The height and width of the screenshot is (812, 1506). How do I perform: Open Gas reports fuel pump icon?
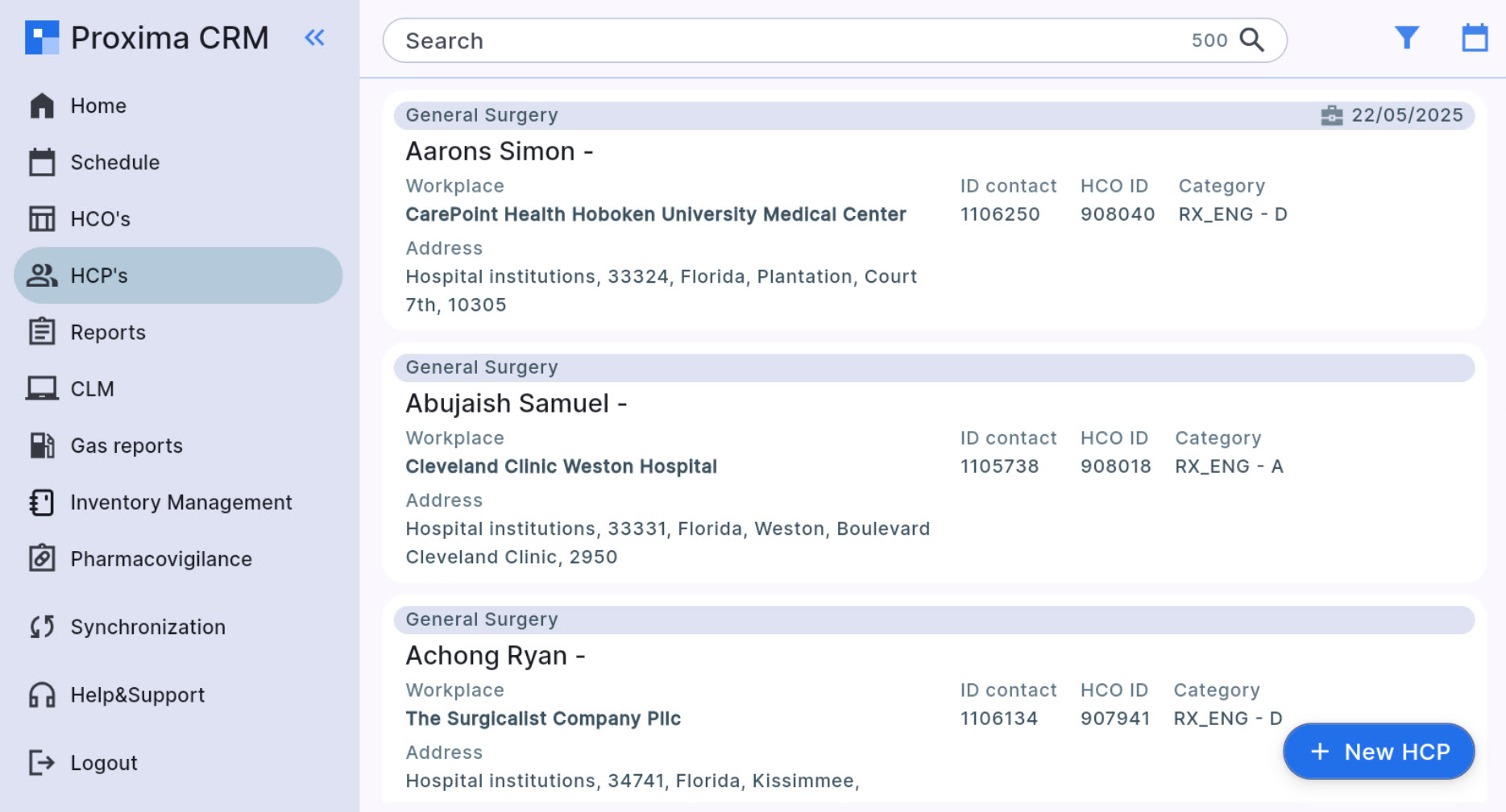[x=42, y=445]
